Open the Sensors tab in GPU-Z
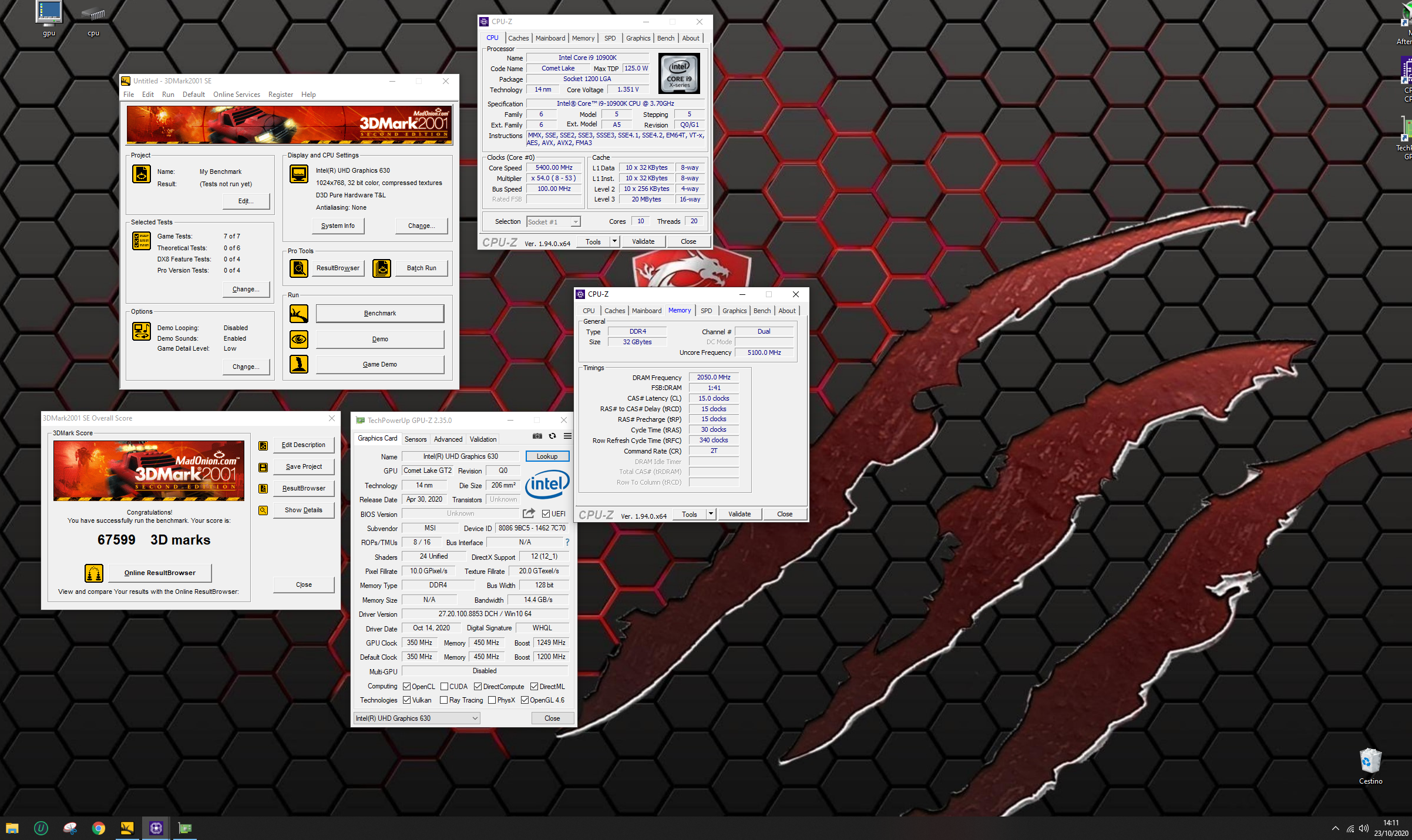Image resolution: width=1412 pixels, height=840 pixels. coord(415,439)
